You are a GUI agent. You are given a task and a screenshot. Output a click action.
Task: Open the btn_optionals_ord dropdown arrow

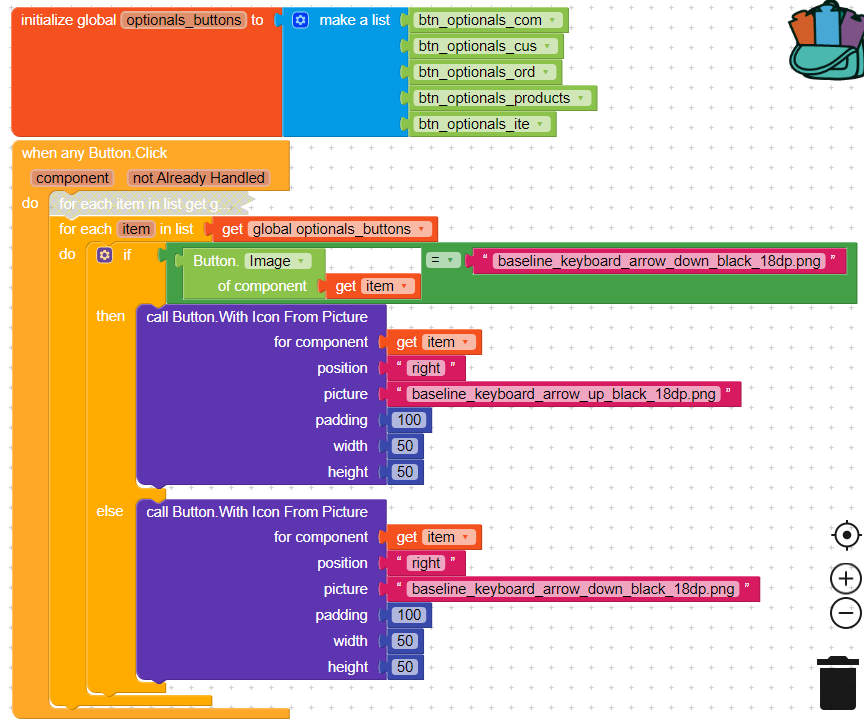546,72
